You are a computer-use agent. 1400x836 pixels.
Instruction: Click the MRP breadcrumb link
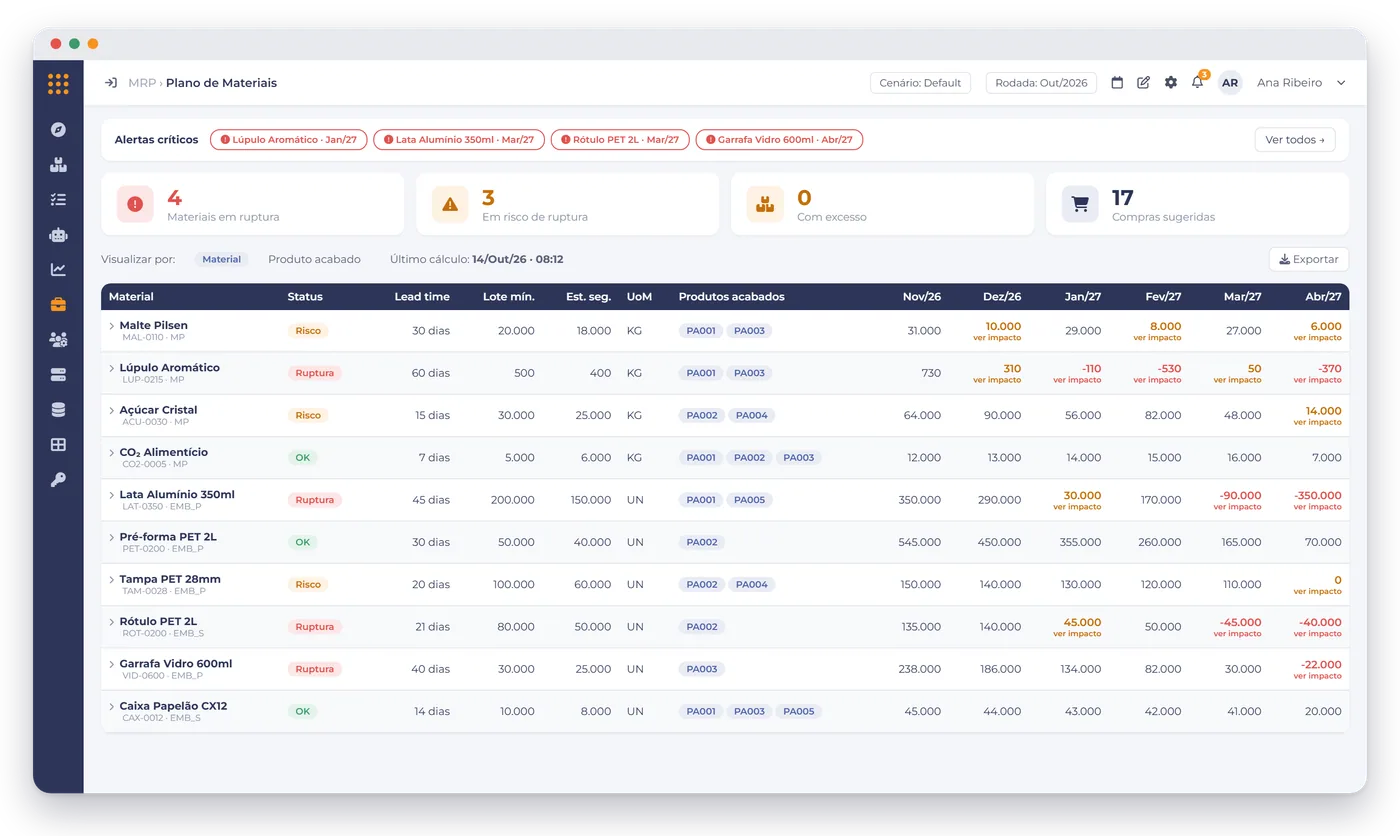pyautogui.click(x=142, y=83)
